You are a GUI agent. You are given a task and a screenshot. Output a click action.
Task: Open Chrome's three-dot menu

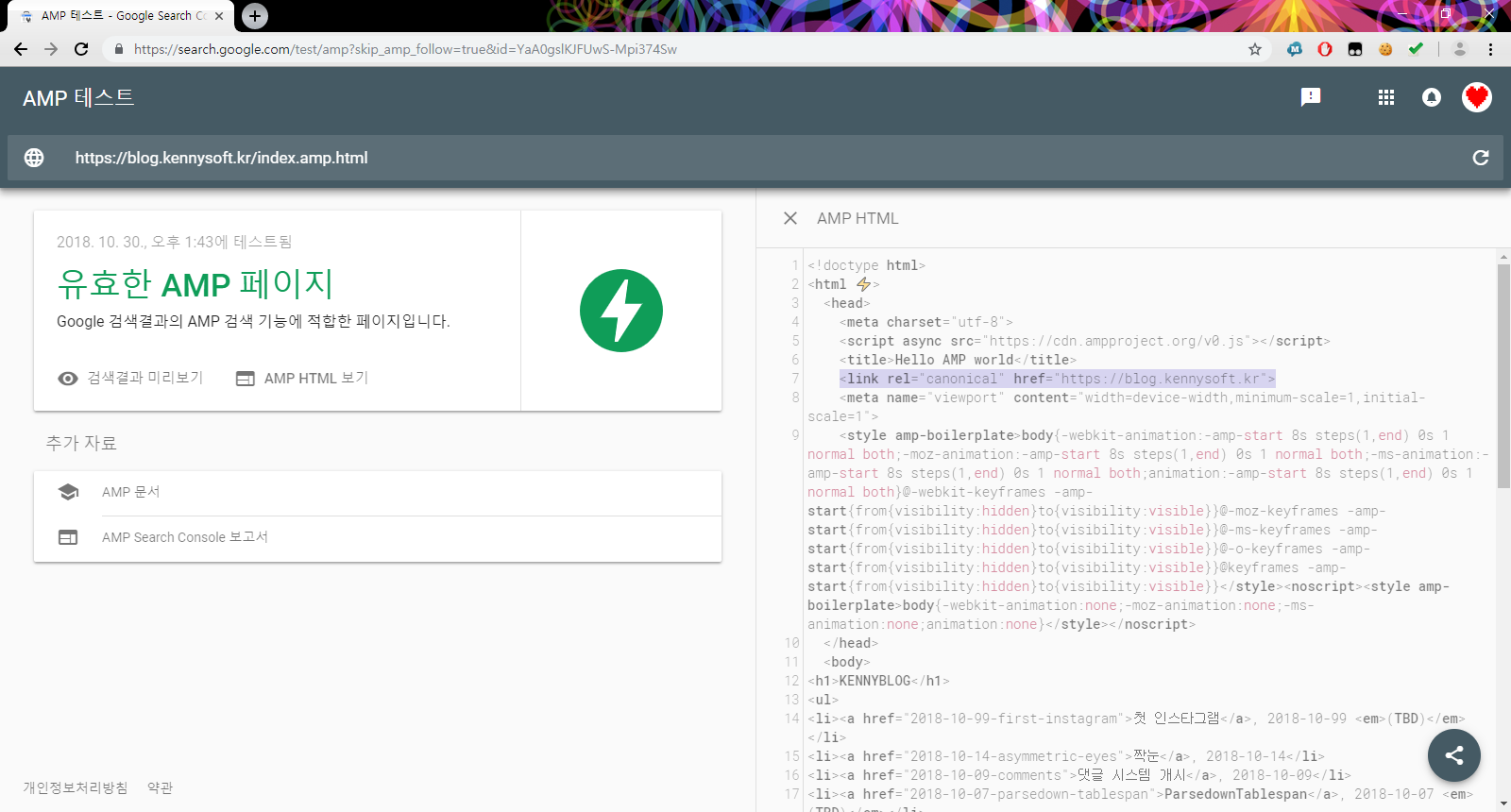point(1490,49)
